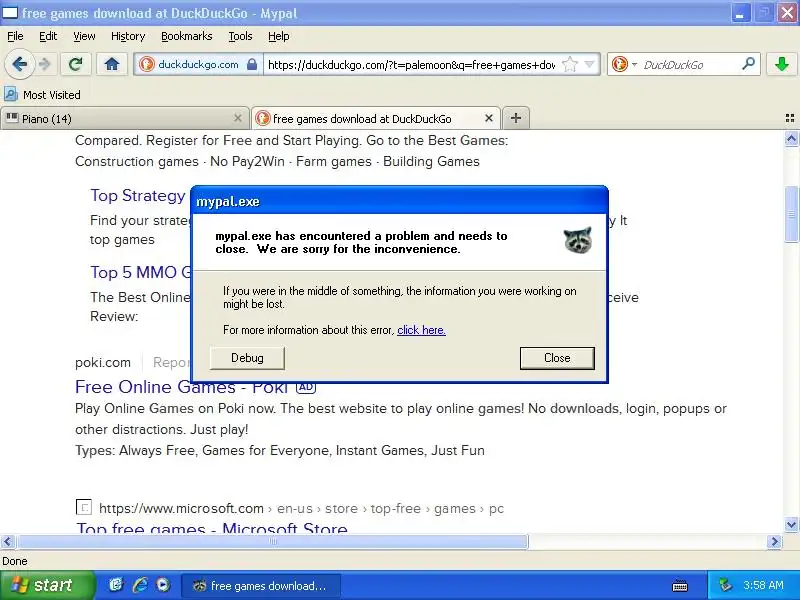Viewport: 800px width, 600px height.
Task: Open the History menu
Action: click(128, 36)
